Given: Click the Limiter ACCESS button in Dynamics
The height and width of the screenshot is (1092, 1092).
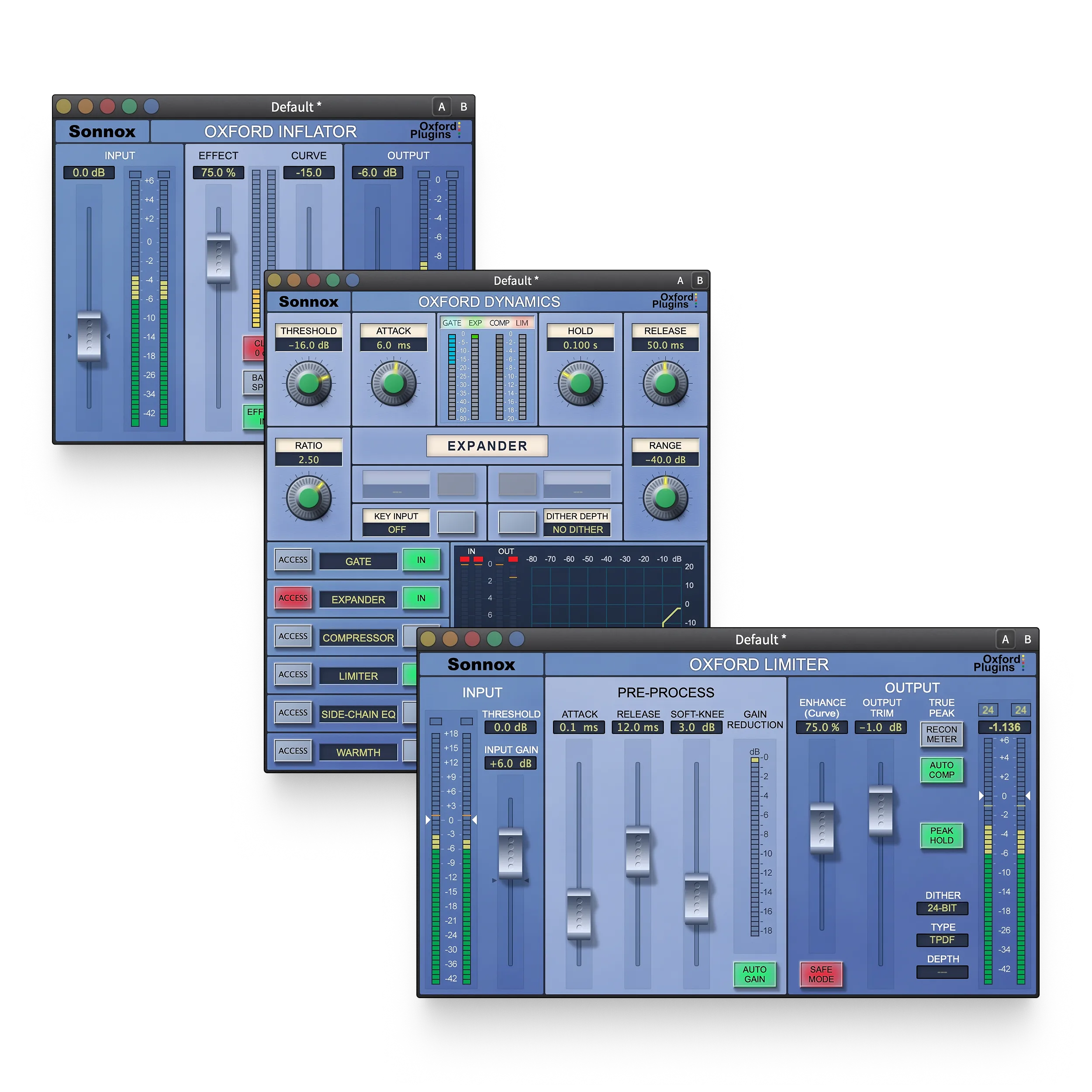Looking at the screenshot, I should click(293, 674).
